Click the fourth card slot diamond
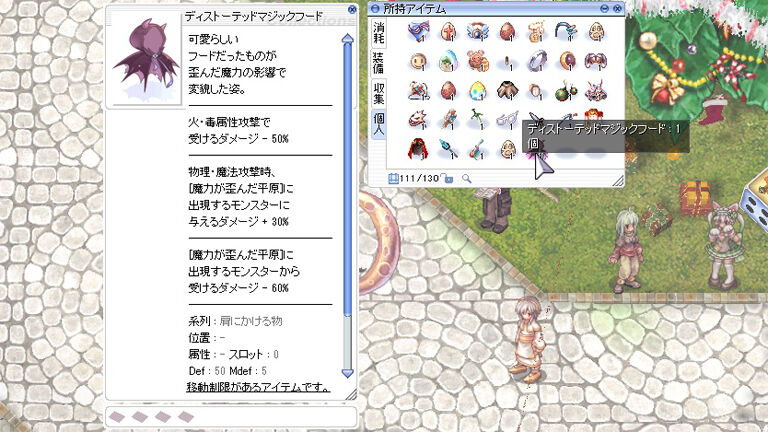768x432 pixels. 186,417
